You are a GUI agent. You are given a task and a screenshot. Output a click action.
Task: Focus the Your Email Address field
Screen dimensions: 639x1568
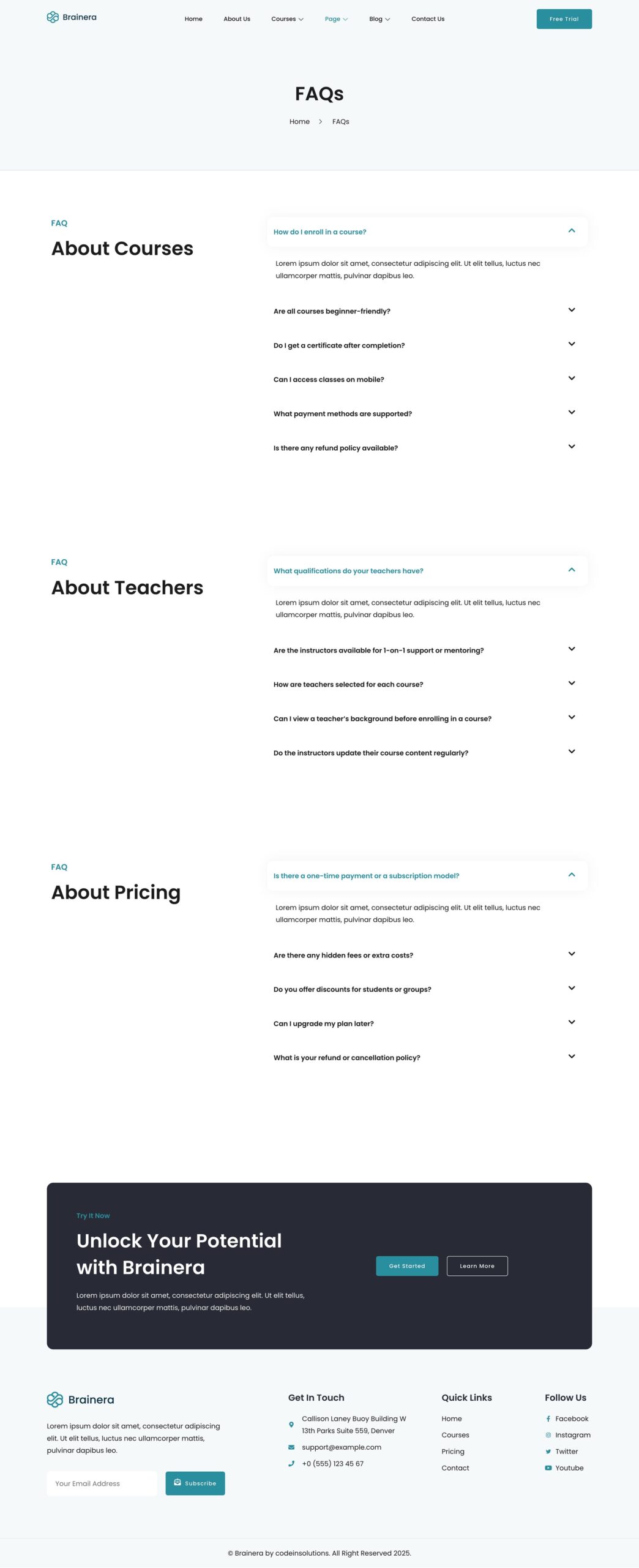(102, 1483)
